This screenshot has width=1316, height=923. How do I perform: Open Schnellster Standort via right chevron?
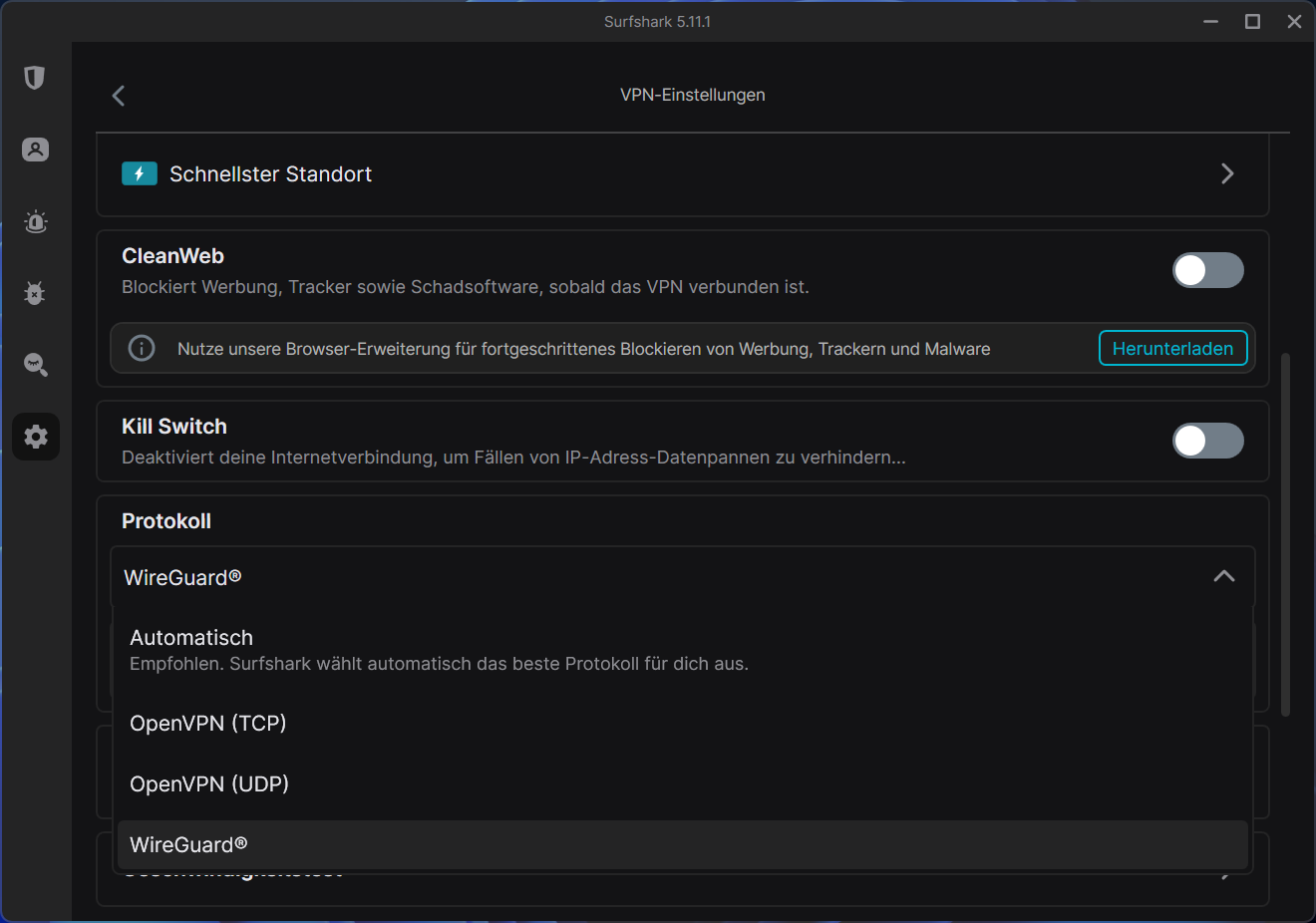coord(1227,174)
